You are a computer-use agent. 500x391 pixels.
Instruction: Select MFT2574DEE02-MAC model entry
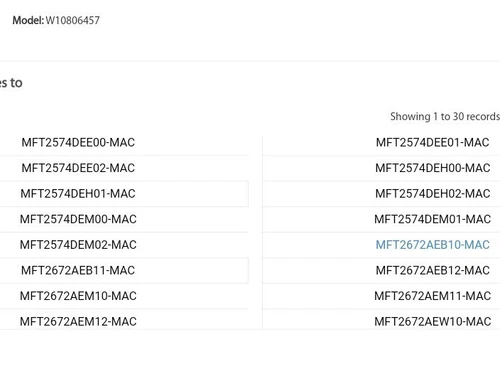point(78,168)
